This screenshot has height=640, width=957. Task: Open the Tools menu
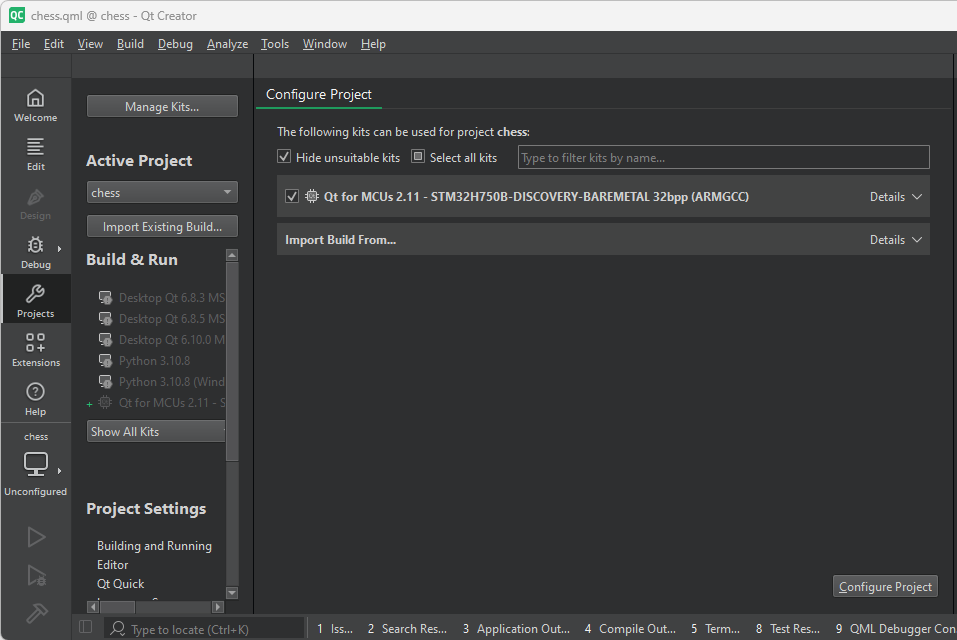pos(274,43)
